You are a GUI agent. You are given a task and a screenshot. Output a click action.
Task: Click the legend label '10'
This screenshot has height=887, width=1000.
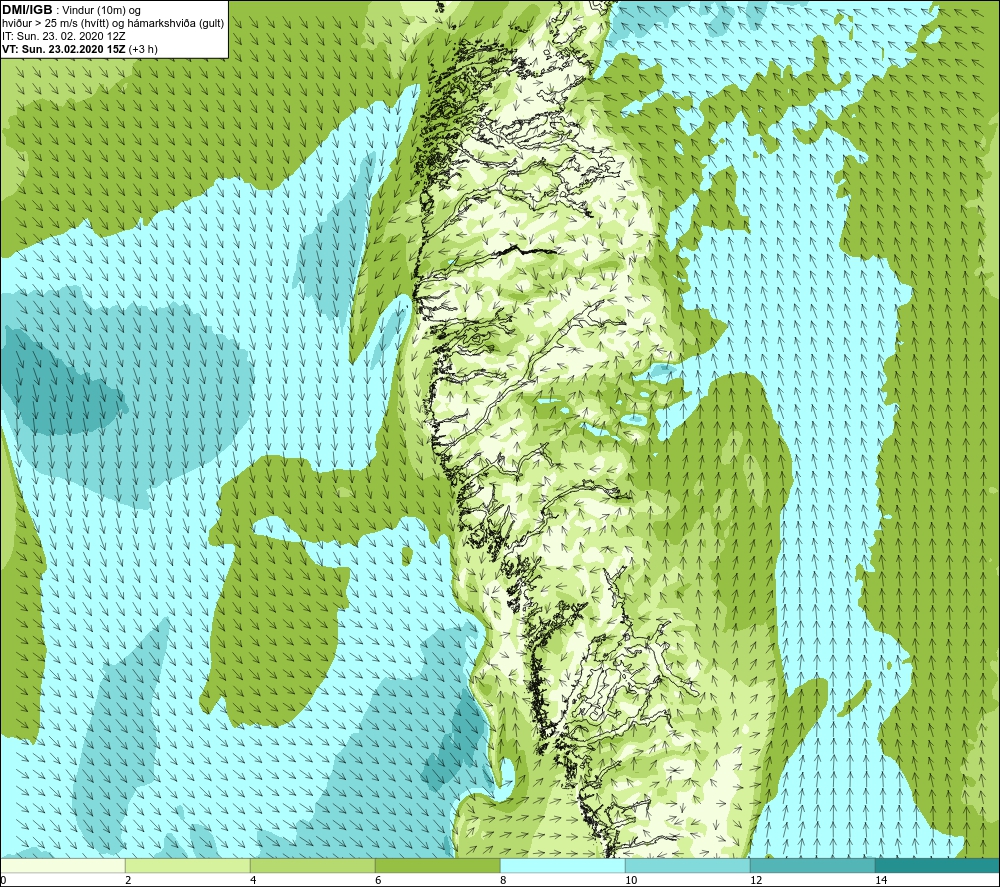[631, 880]
